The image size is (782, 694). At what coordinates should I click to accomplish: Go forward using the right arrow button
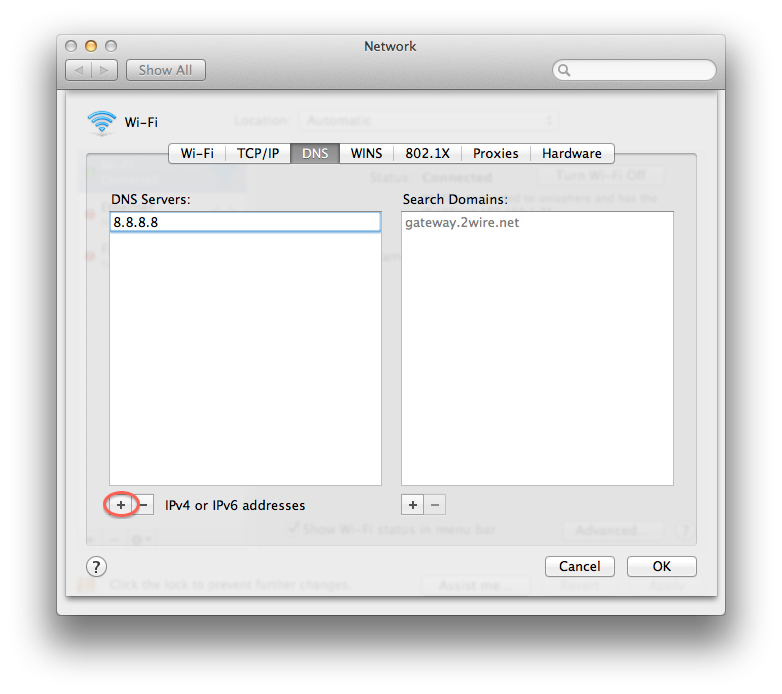[104, 70]
